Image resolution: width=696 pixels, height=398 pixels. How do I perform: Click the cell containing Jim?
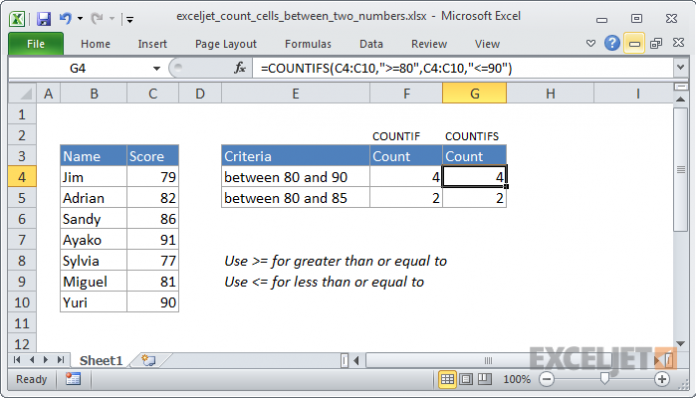[94, 177]
